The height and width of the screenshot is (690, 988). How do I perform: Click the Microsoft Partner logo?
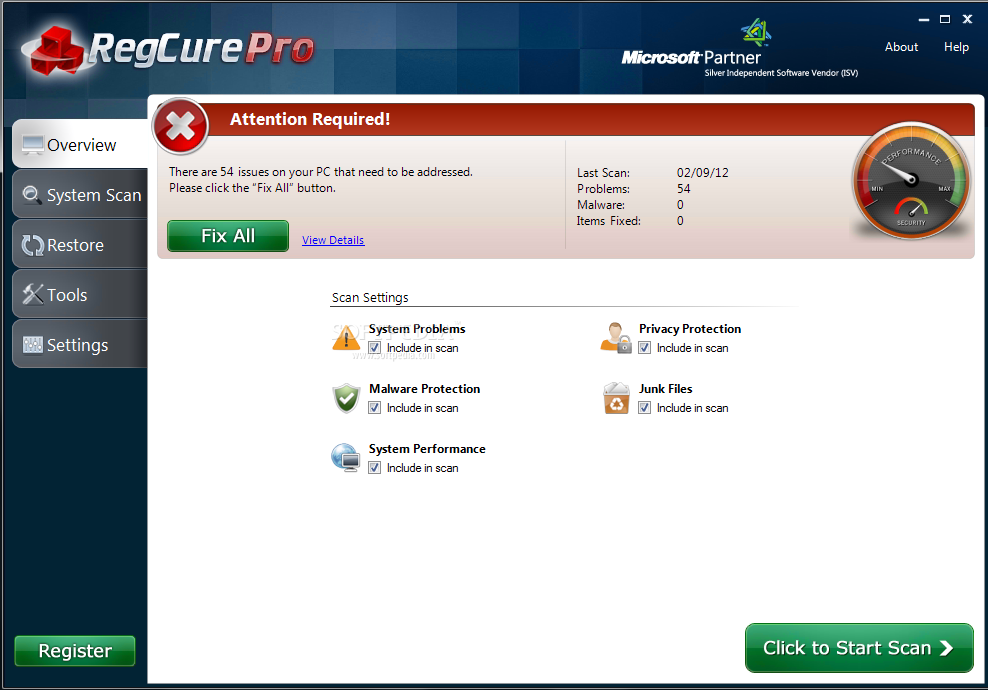[x=740, y=50]
